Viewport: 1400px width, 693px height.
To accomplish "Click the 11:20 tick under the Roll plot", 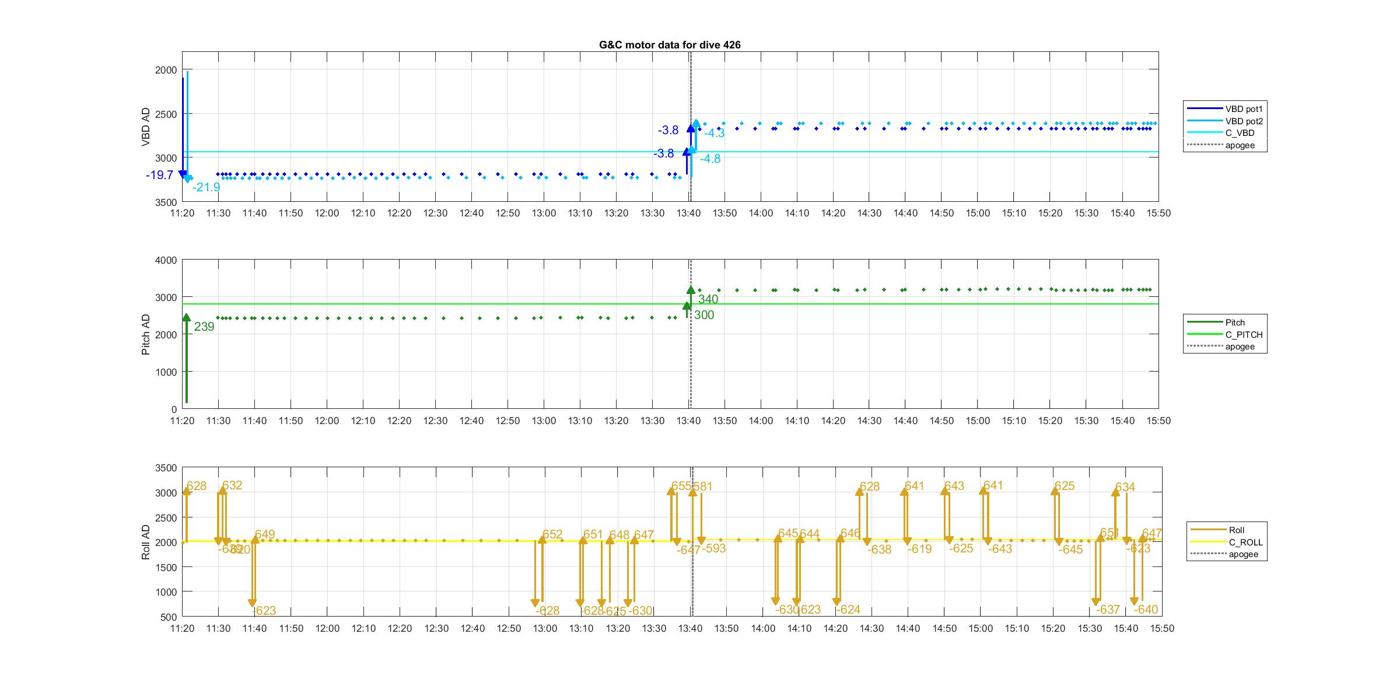I will [x=182, y=629].
